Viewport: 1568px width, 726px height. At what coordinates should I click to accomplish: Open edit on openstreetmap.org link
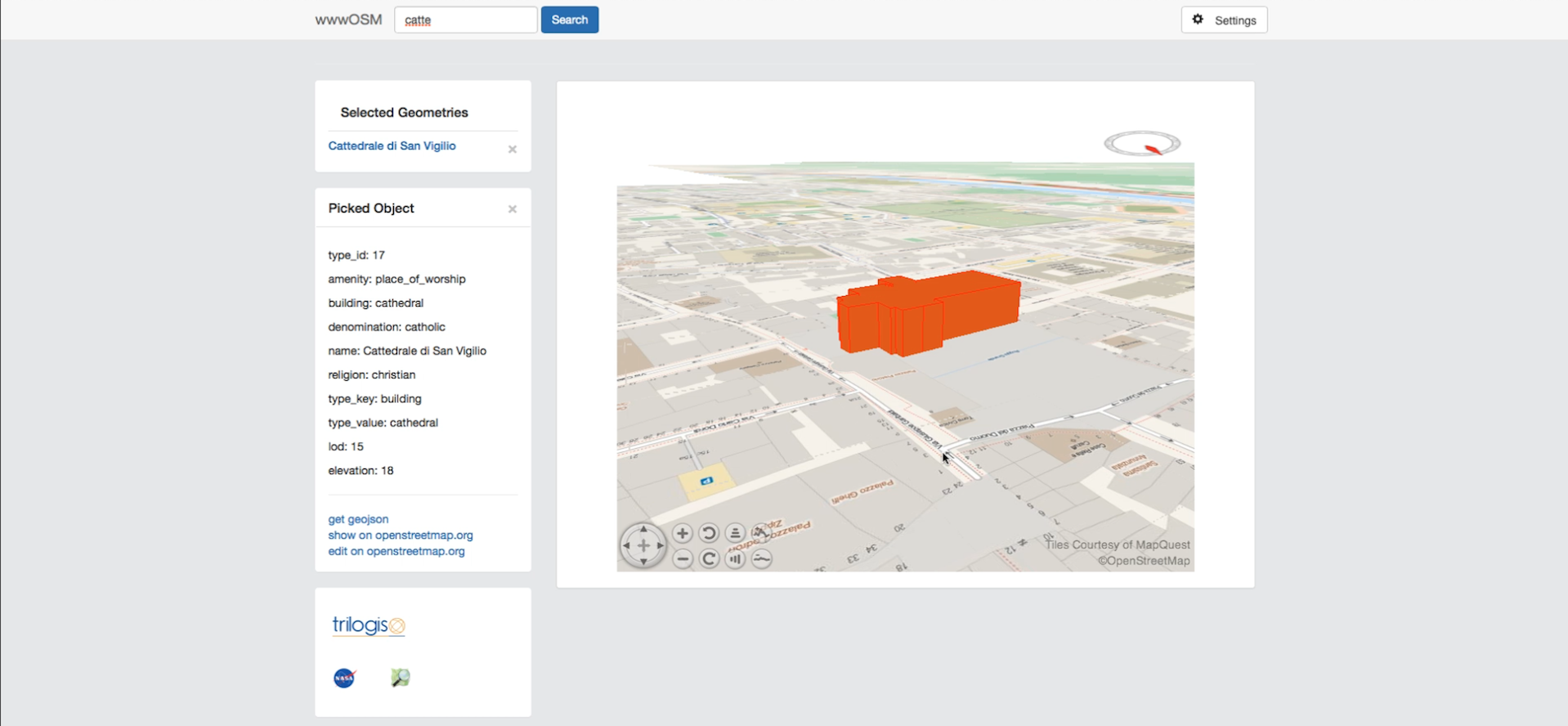[x=396, y=551]
